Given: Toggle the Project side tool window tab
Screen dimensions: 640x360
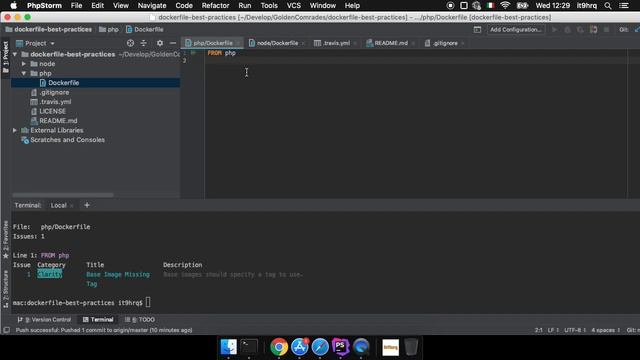Looking at the screenshot, I should [x=5, y=57].
